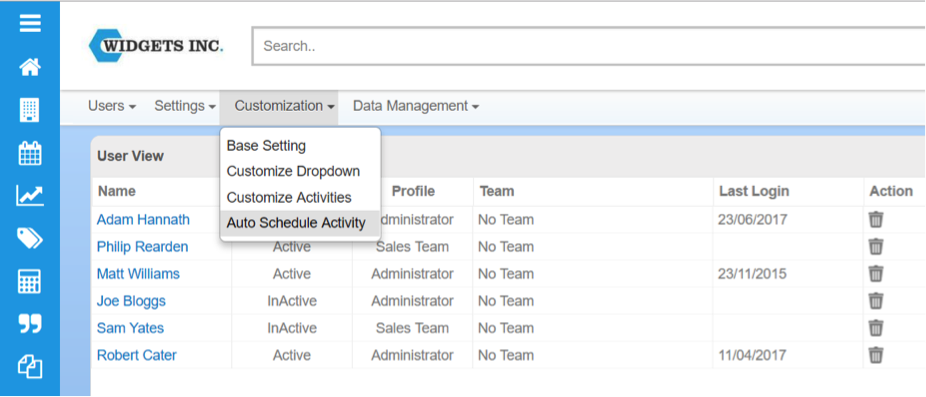926x397 pixels.
Task: Select Customize Dropdown menu entry
Action: point(300,171)
